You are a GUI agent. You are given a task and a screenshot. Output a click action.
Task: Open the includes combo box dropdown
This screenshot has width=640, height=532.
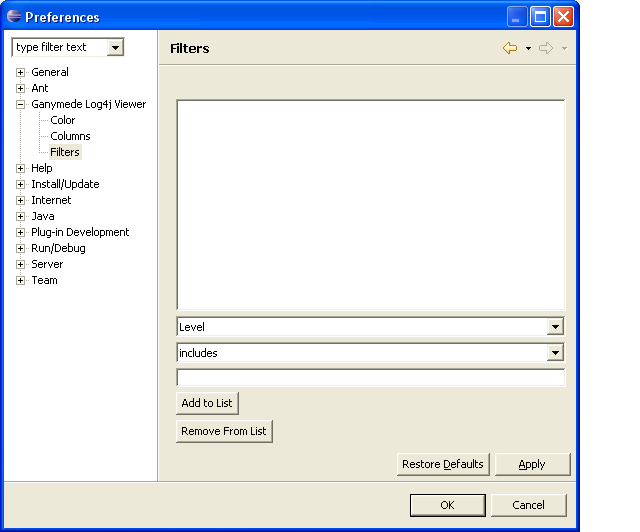point(555,353)
